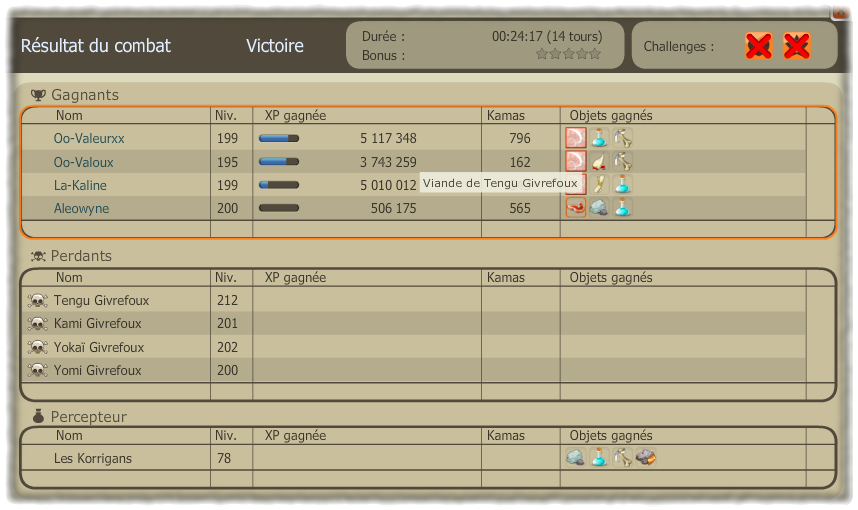Viewport: 858px width, 510px height.
Task: Click the bloody fang in Oo-Valoux's row
Action: coord(599,161)
